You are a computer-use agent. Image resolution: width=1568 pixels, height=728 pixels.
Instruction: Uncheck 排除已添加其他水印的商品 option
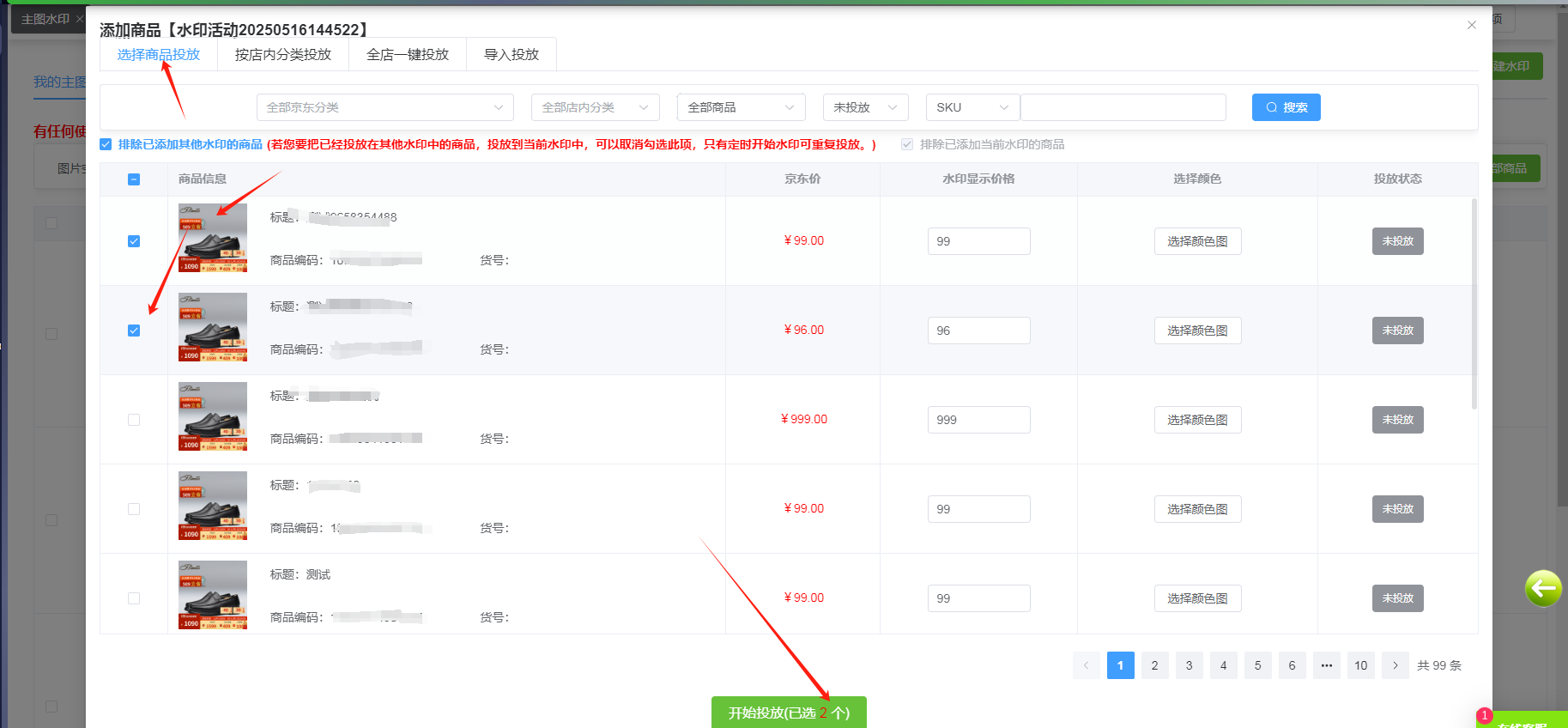coord(106,144)
